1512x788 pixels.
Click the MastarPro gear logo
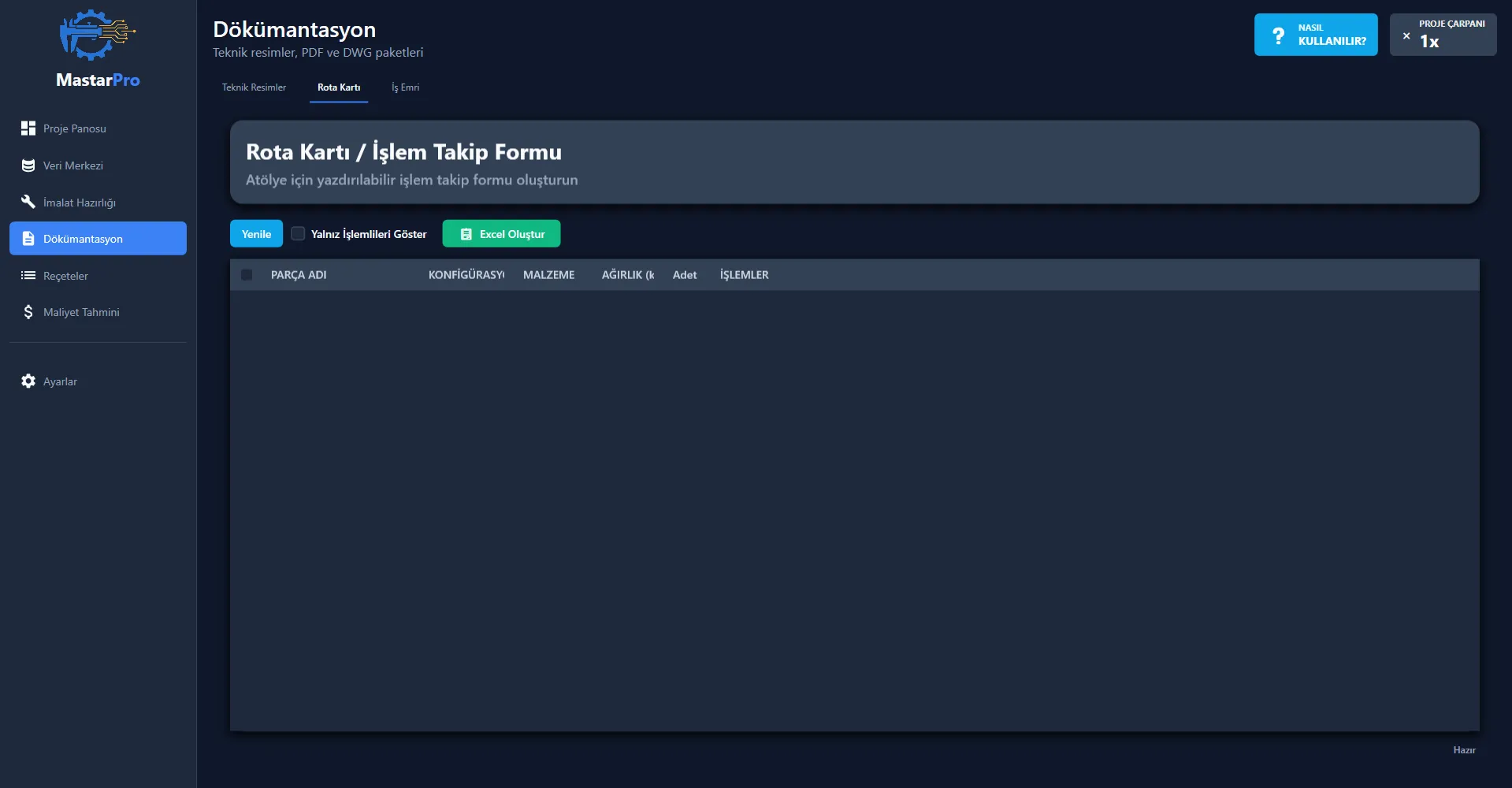pos(97,35)
